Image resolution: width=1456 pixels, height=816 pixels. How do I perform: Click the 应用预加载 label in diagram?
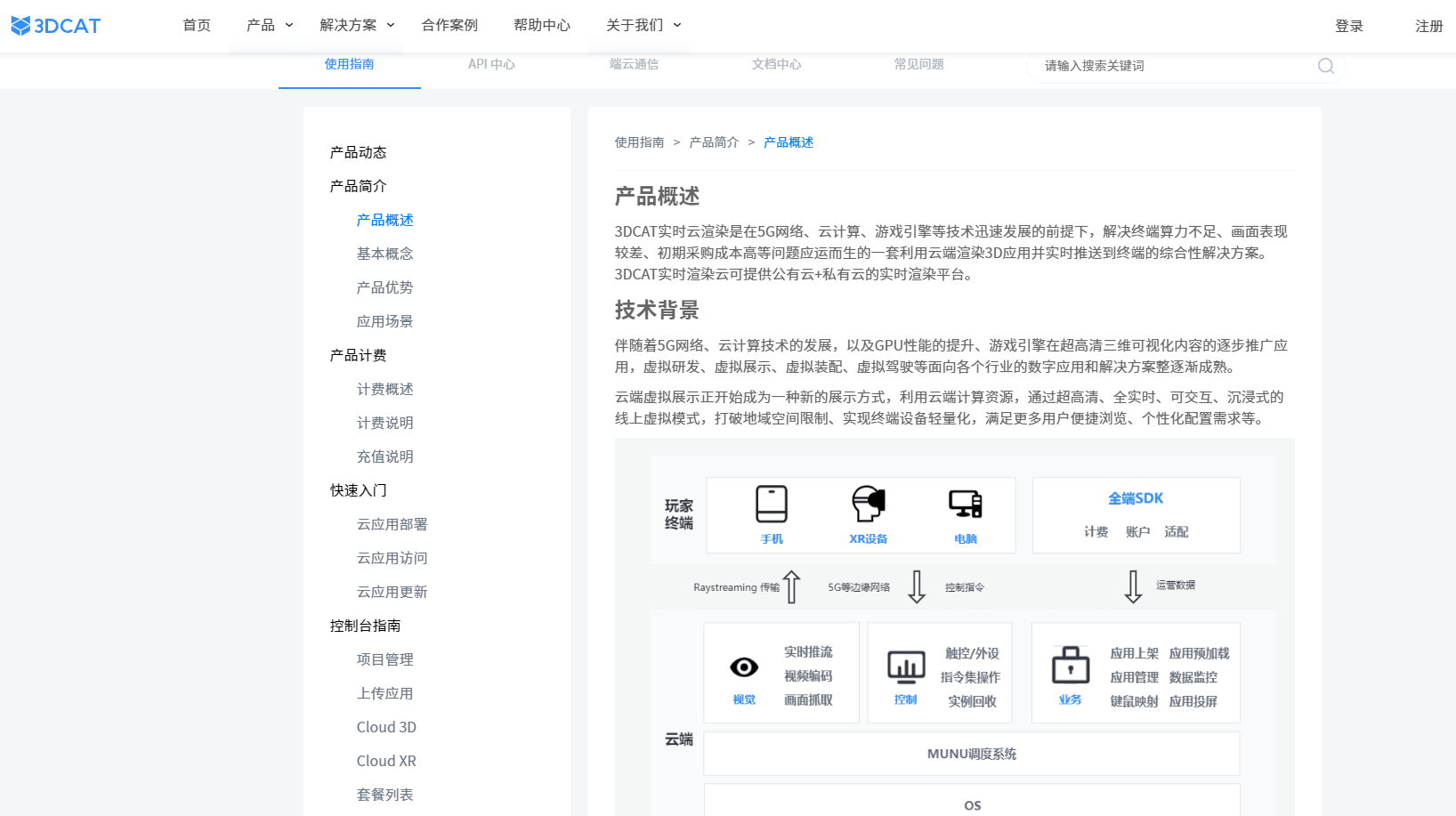pos(1200,653)
